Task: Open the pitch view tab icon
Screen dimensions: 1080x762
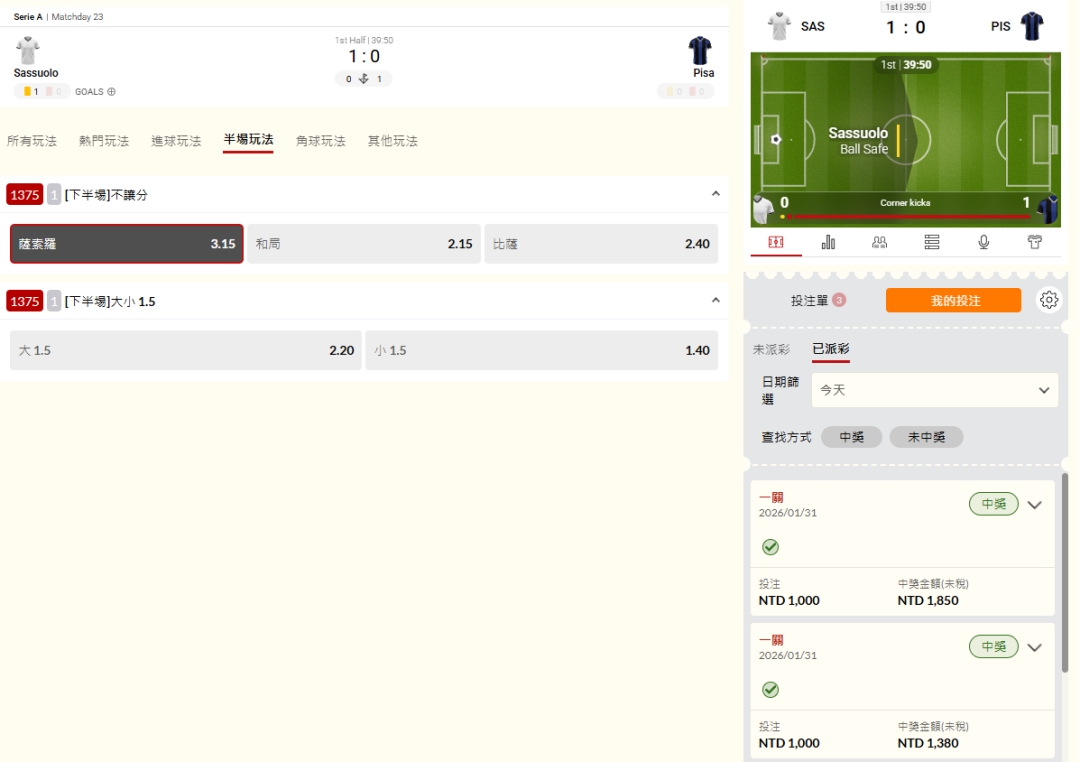Action: (x=776, y=242)
